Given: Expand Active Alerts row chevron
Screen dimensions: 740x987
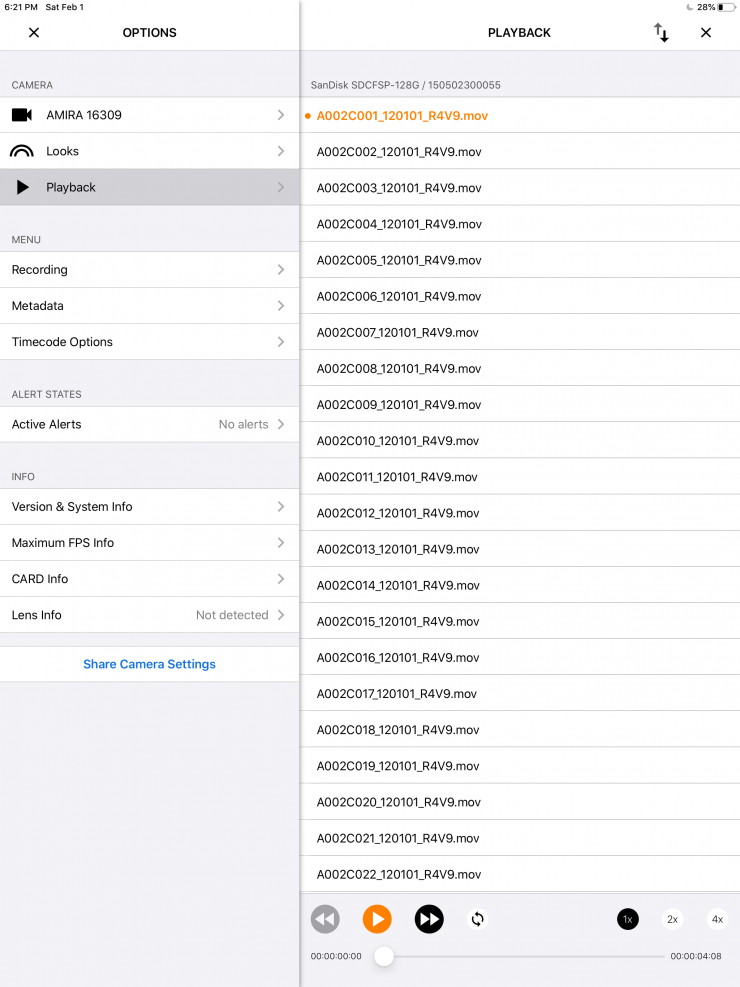Looking at the screenshot, I should tap(281, 424).
